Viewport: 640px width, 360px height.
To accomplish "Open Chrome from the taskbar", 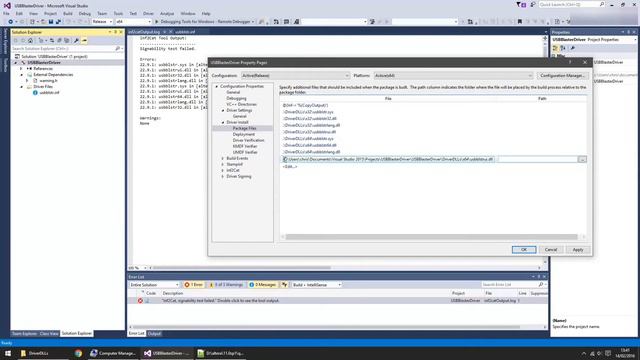I will tap(78, 353).
